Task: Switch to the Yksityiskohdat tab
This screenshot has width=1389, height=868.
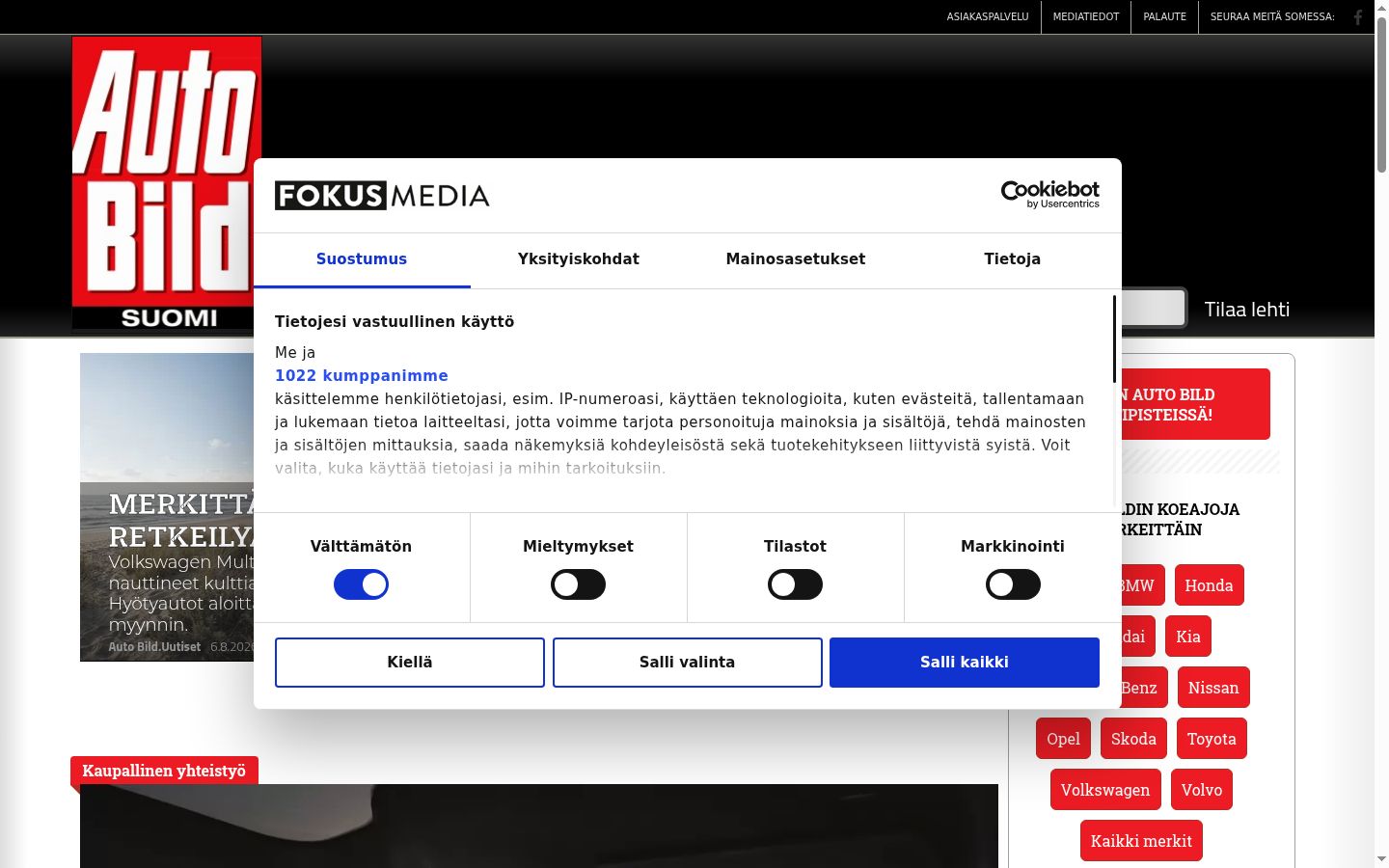Action: click(x=579, y=259)
